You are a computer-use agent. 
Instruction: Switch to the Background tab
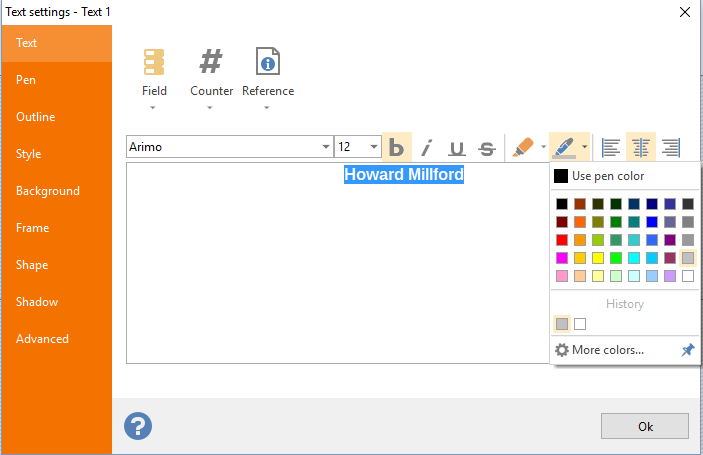[x=48, y=191]
